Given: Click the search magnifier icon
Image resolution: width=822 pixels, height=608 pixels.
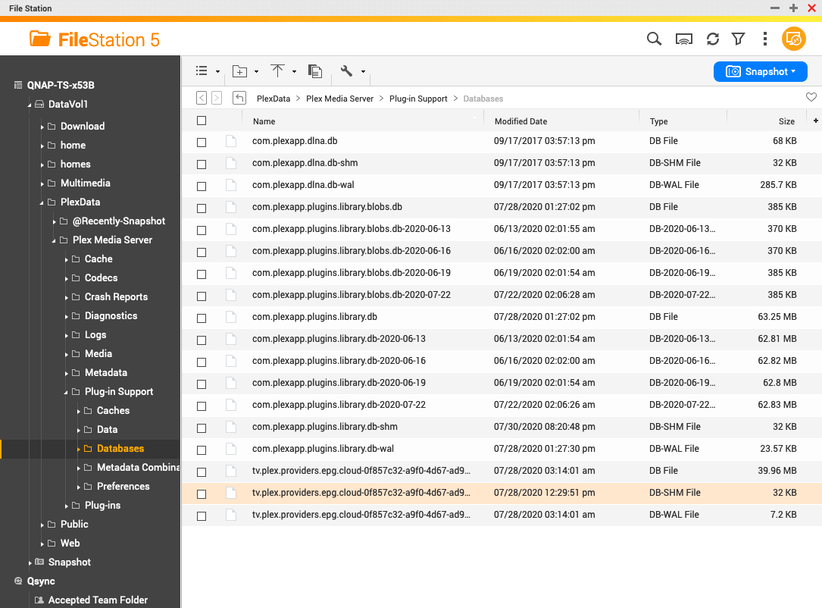Looking at the screenshot, I should coord(654,39).
